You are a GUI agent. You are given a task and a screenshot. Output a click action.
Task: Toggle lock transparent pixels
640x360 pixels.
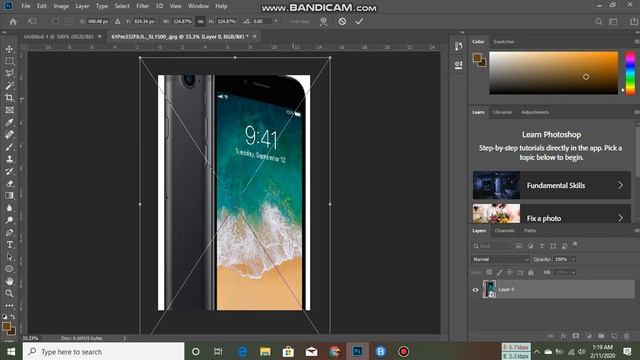click(489, 272)
